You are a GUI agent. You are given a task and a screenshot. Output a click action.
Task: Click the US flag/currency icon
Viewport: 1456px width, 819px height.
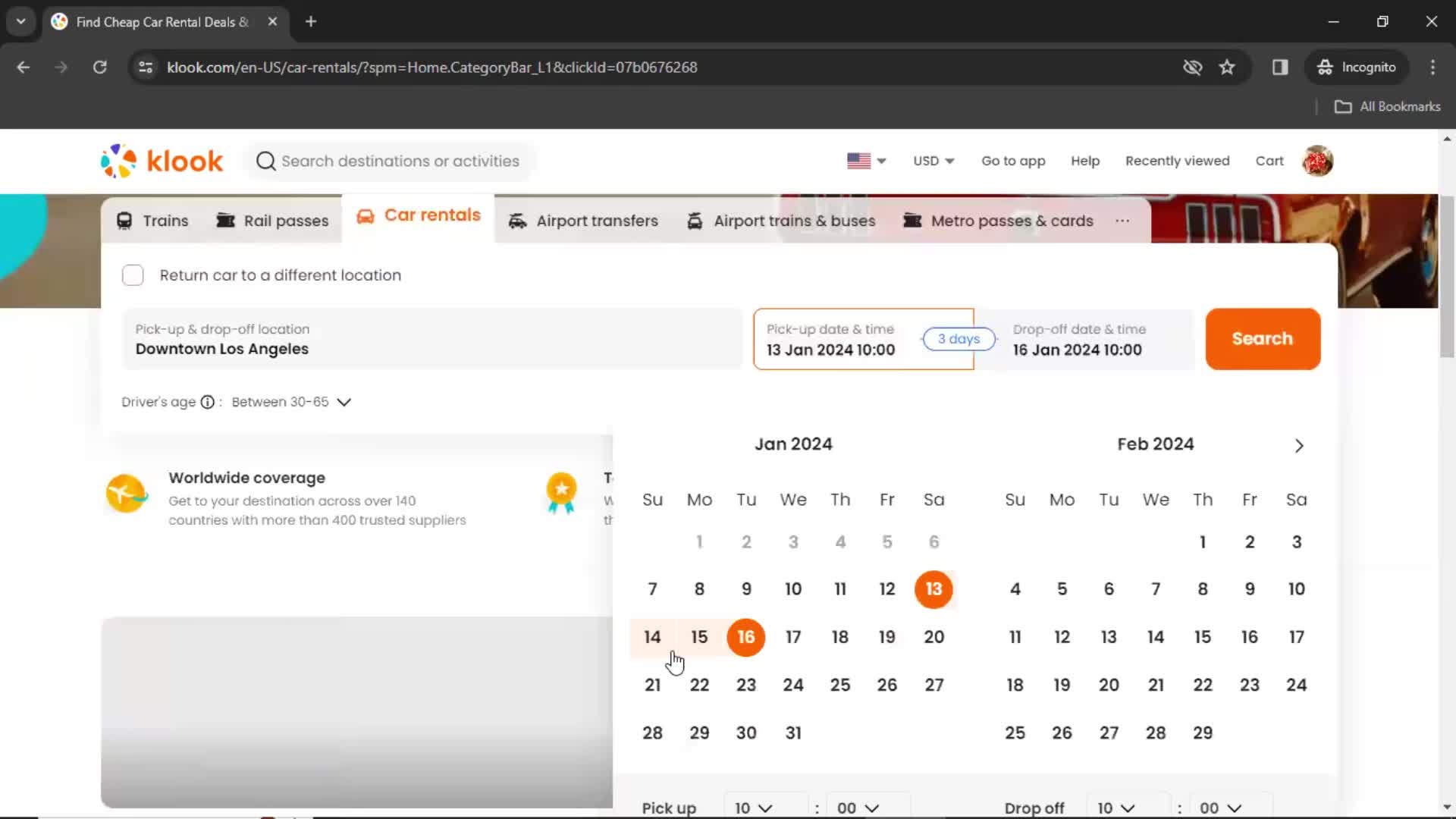(864, 160)
